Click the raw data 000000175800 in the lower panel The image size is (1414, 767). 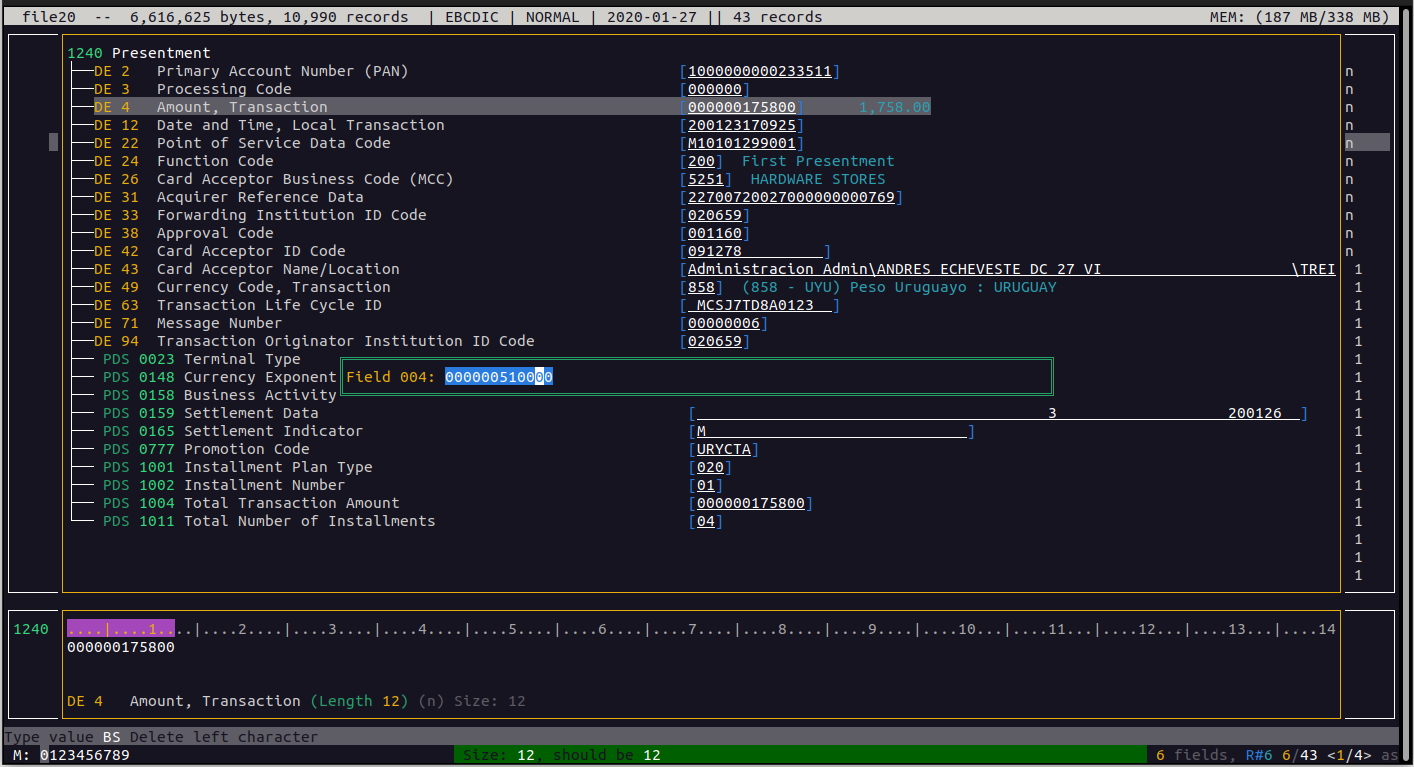point(121,647)
